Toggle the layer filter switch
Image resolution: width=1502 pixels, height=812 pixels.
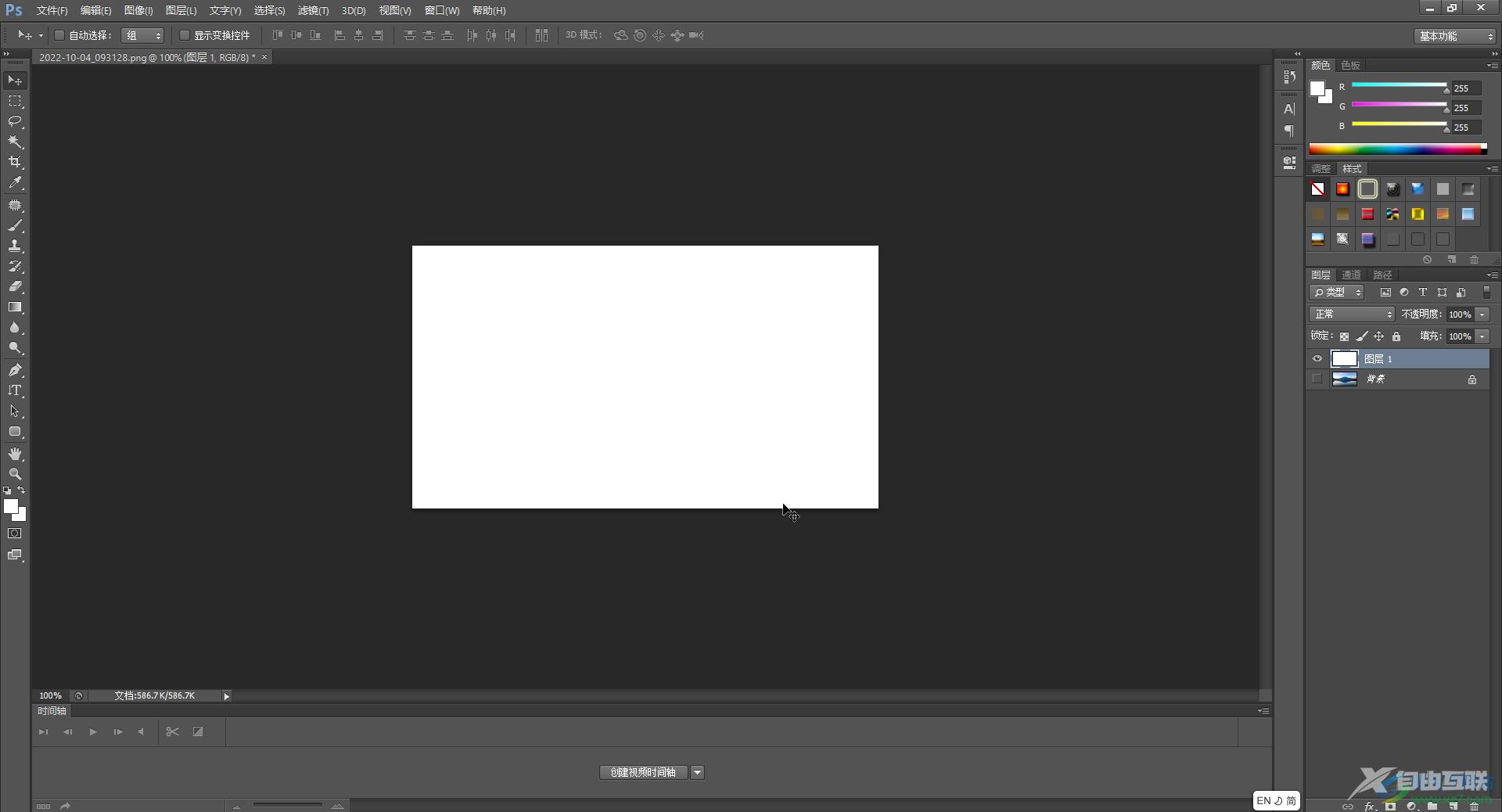tap(1487, 292)
